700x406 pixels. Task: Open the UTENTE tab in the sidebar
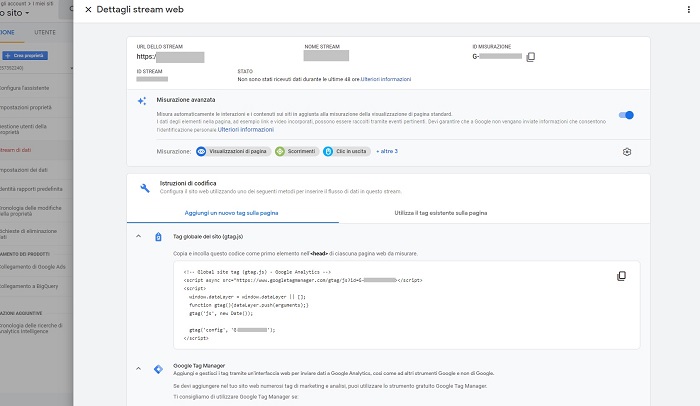(x=45, y=32)
